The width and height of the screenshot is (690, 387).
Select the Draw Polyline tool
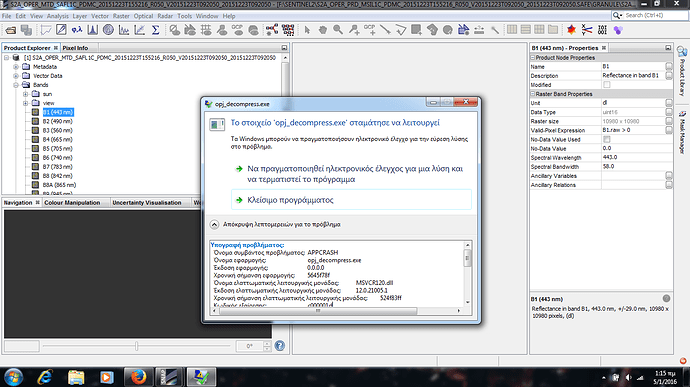[x=400, y=30]
